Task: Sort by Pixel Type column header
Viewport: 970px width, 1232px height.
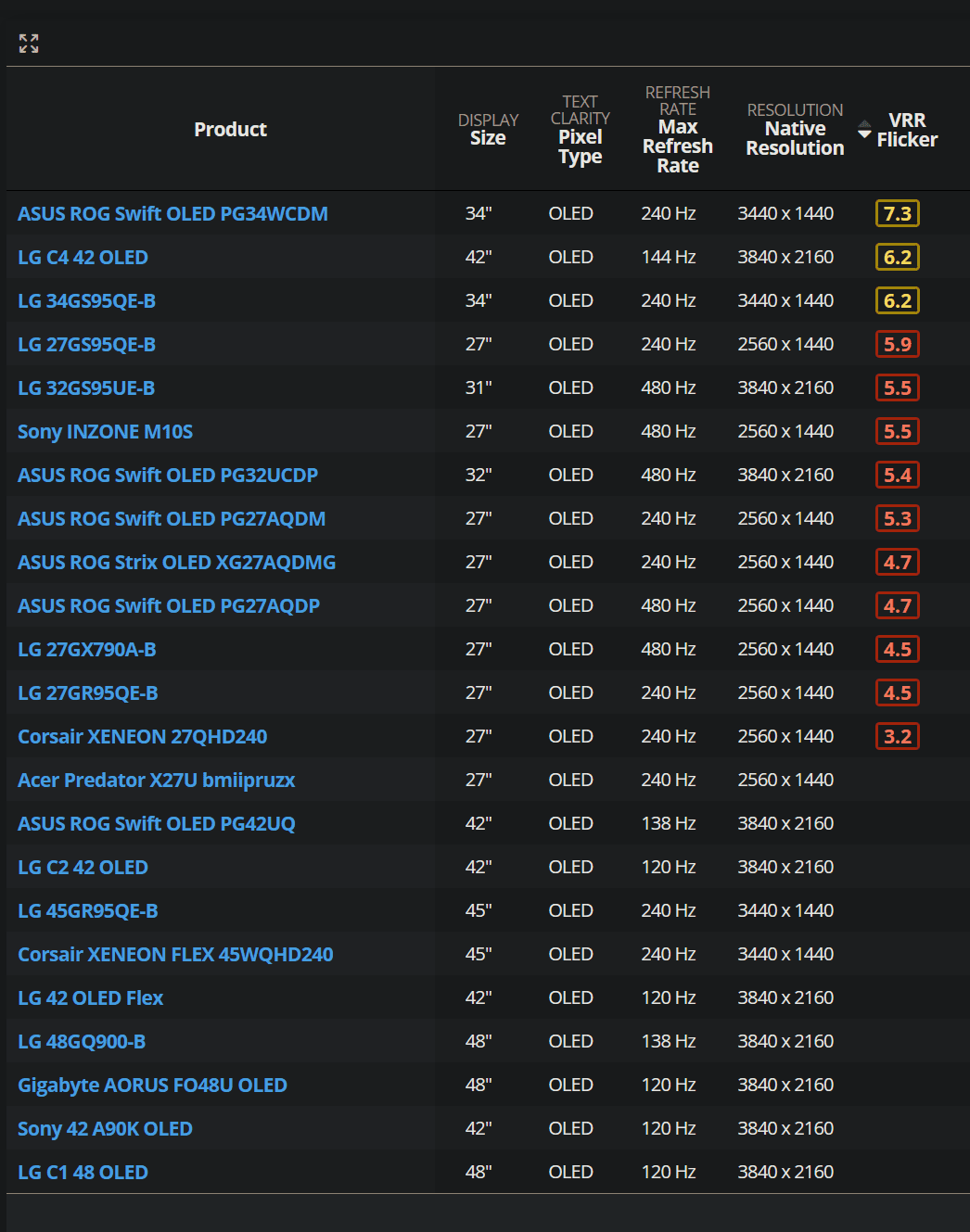Action: click(580, 130)
